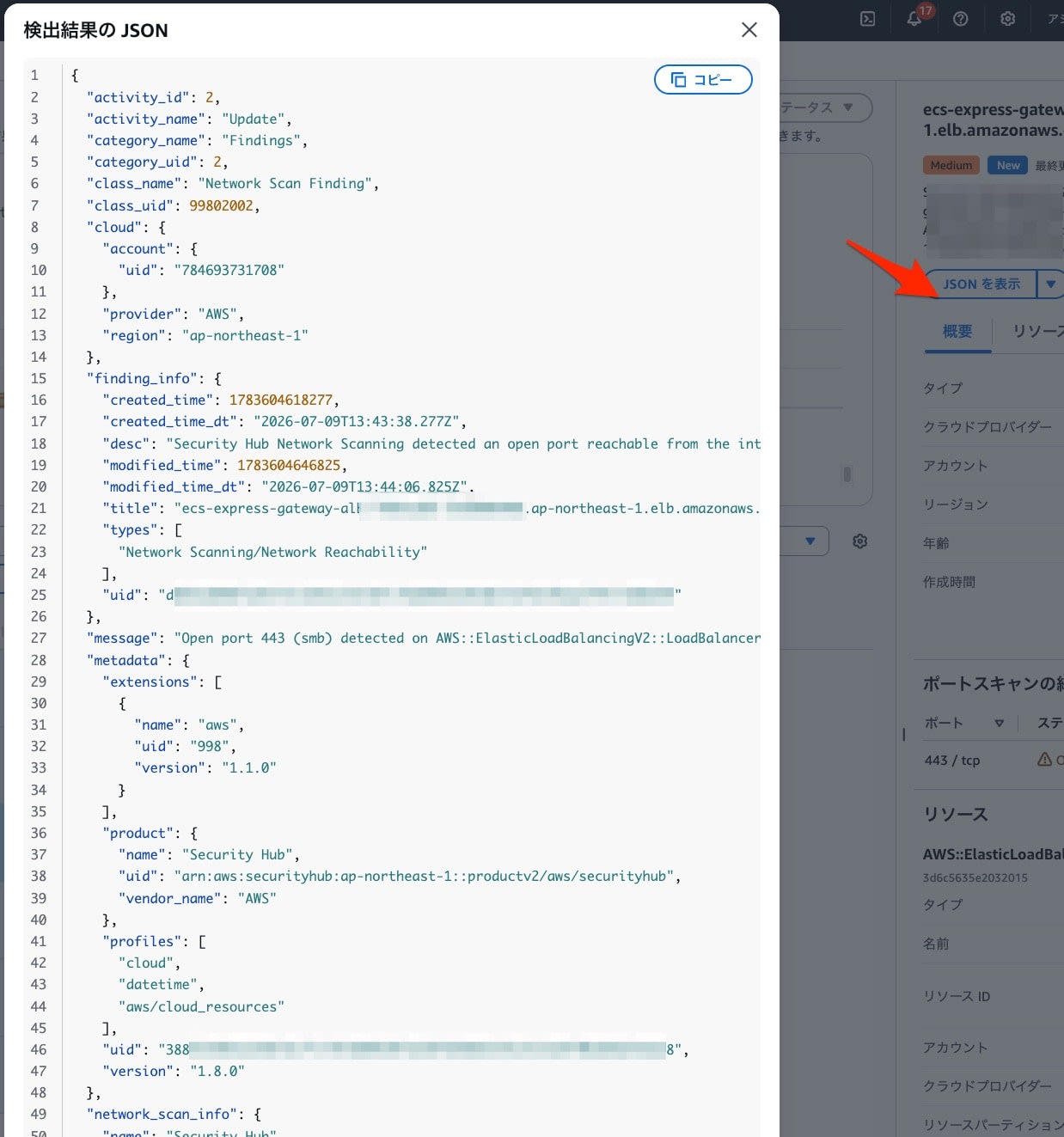Viewport: 1064px width, 1137px height.
Task: Click the "region": "ap-northeast-1" line
Action: tap(205, 335)
